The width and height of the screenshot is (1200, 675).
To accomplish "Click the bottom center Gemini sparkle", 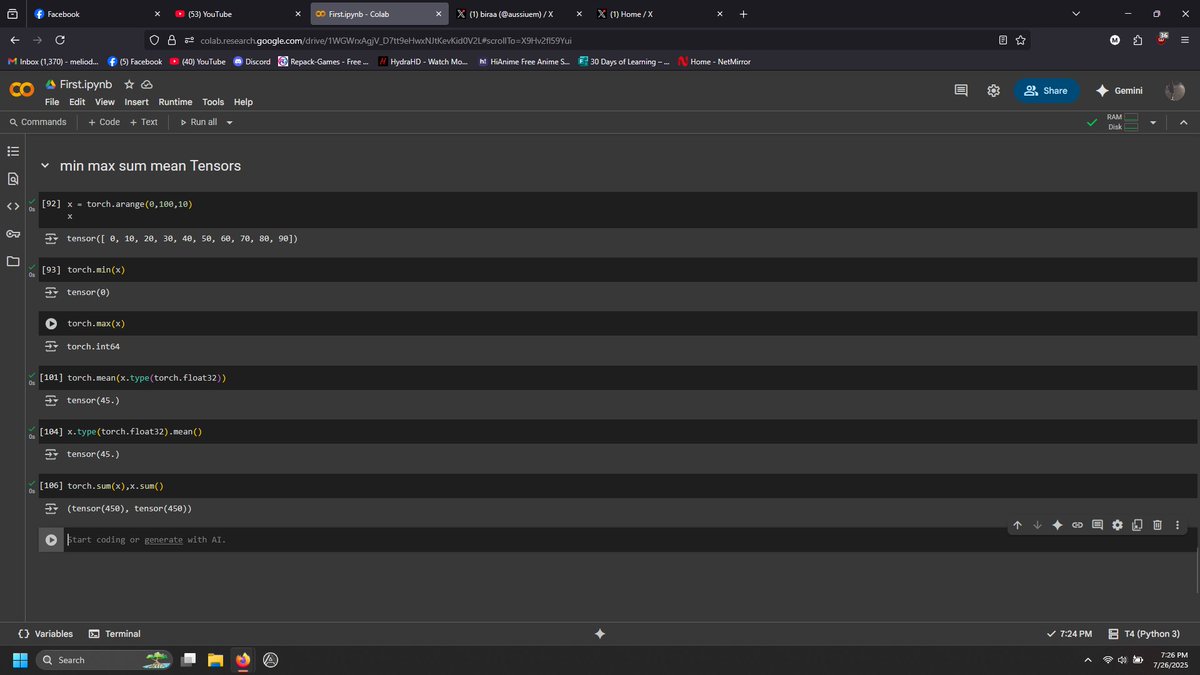I will click(x=600, y=634).
